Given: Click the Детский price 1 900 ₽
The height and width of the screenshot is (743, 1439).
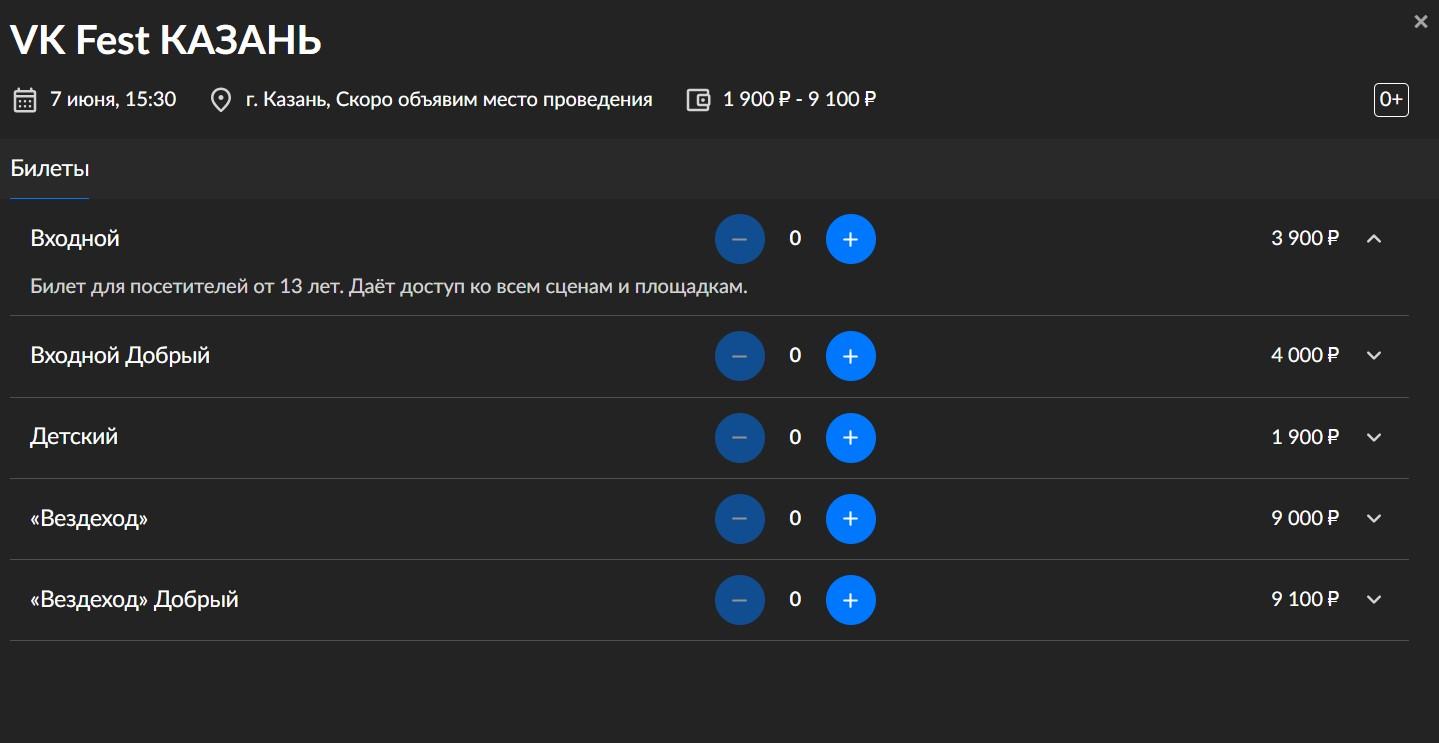Looking at the screenshot, I should pyautogui.click(x=1305, y=437).
